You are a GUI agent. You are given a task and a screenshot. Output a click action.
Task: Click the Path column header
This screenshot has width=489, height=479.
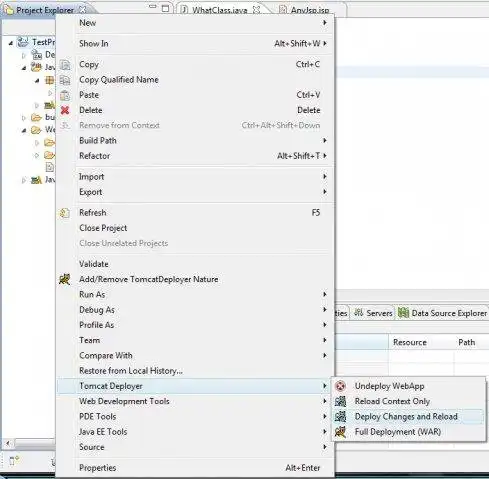tap(471, 342)
